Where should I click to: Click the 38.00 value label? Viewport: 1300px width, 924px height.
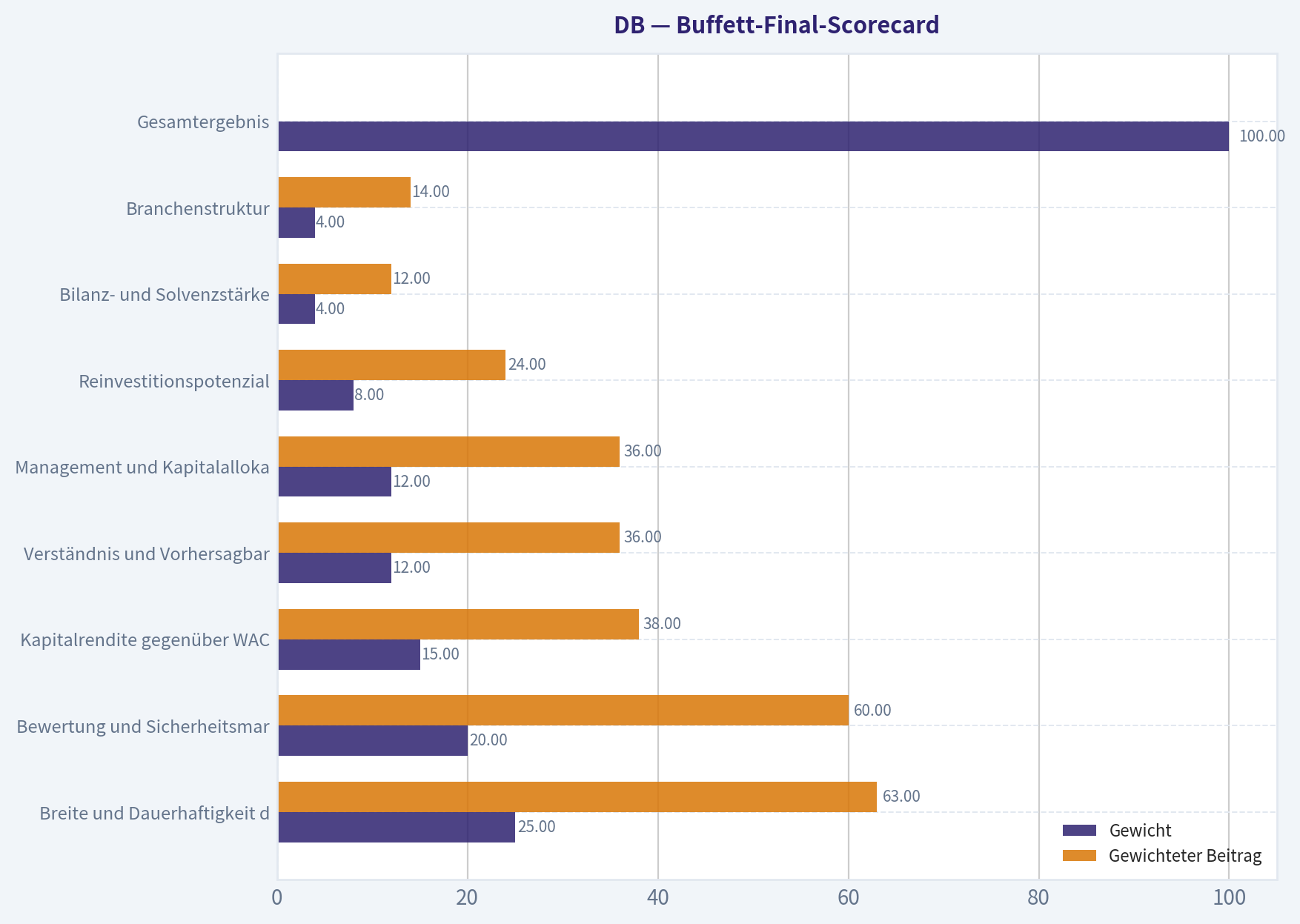(662, 624)
